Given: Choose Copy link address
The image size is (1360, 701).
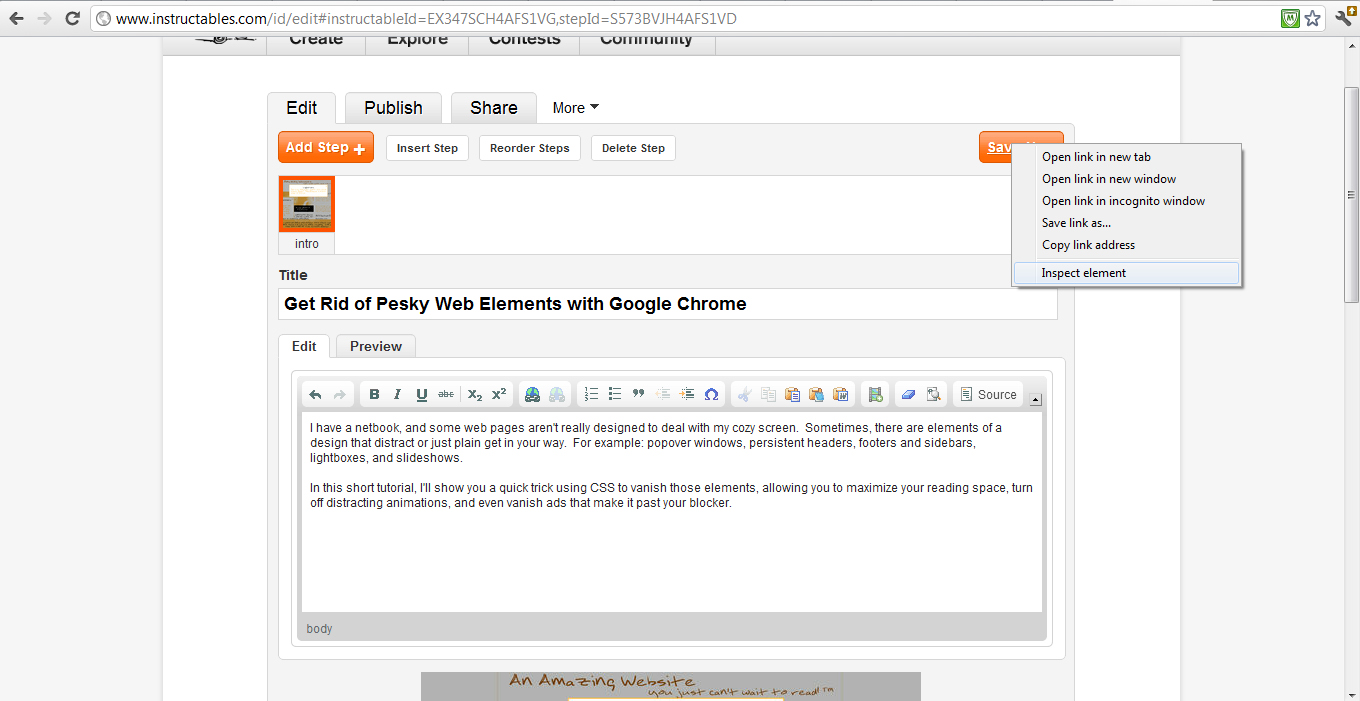Looking at the screenshot, I should click(1126, 245).
